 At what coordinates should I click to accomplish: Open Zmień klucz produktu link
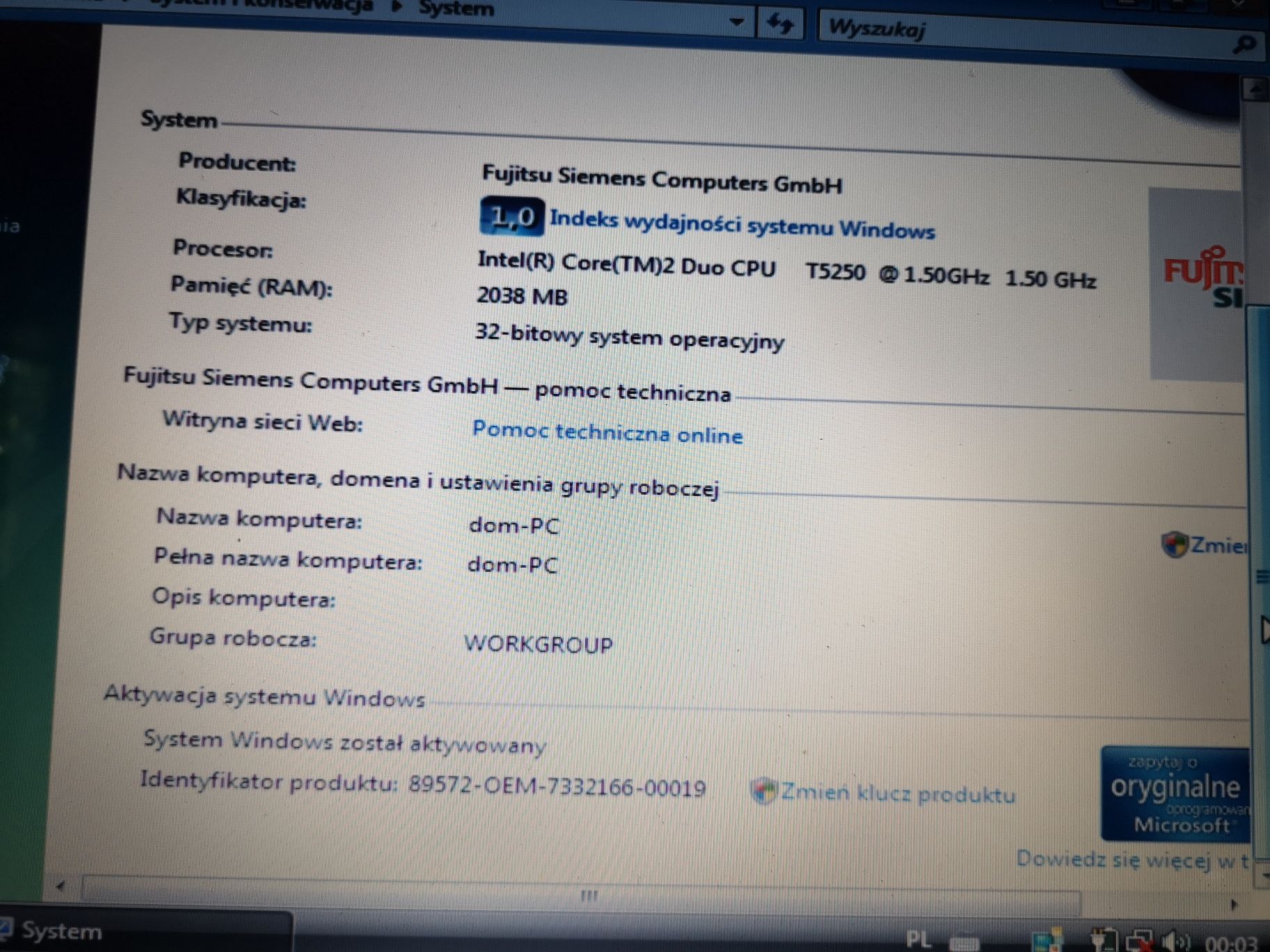pos(898,793)
